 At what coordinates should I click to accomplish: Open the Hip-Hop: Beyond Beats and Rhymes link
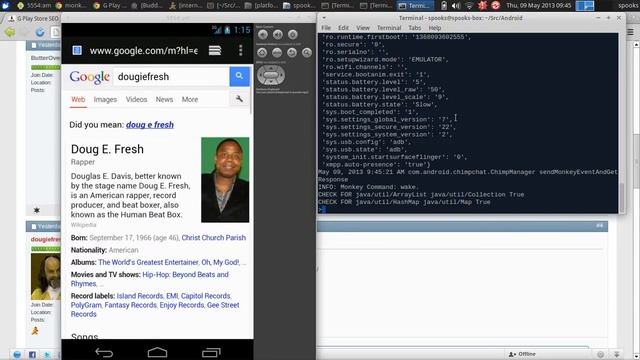(x=149, y=279)
